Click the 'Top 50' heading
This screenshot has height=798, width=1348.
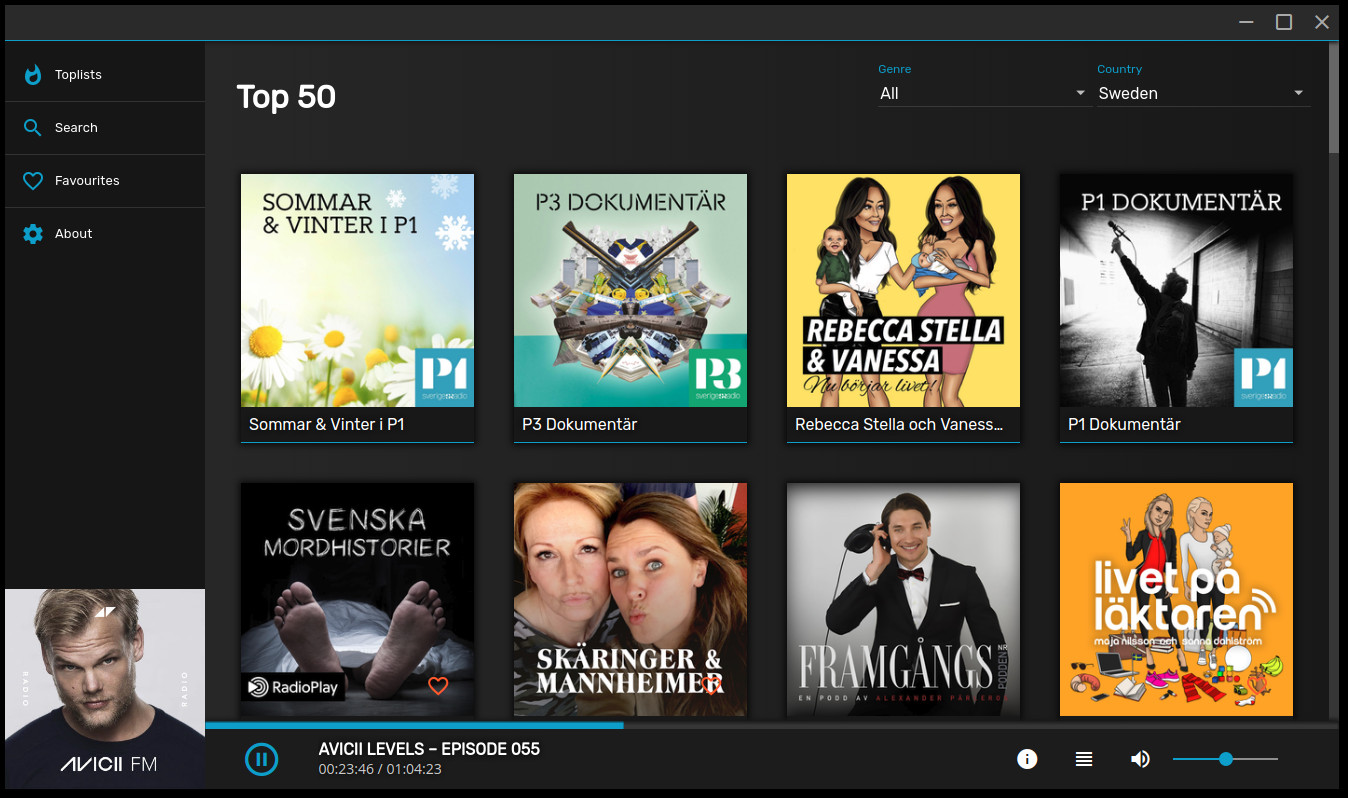coord(286,97)
